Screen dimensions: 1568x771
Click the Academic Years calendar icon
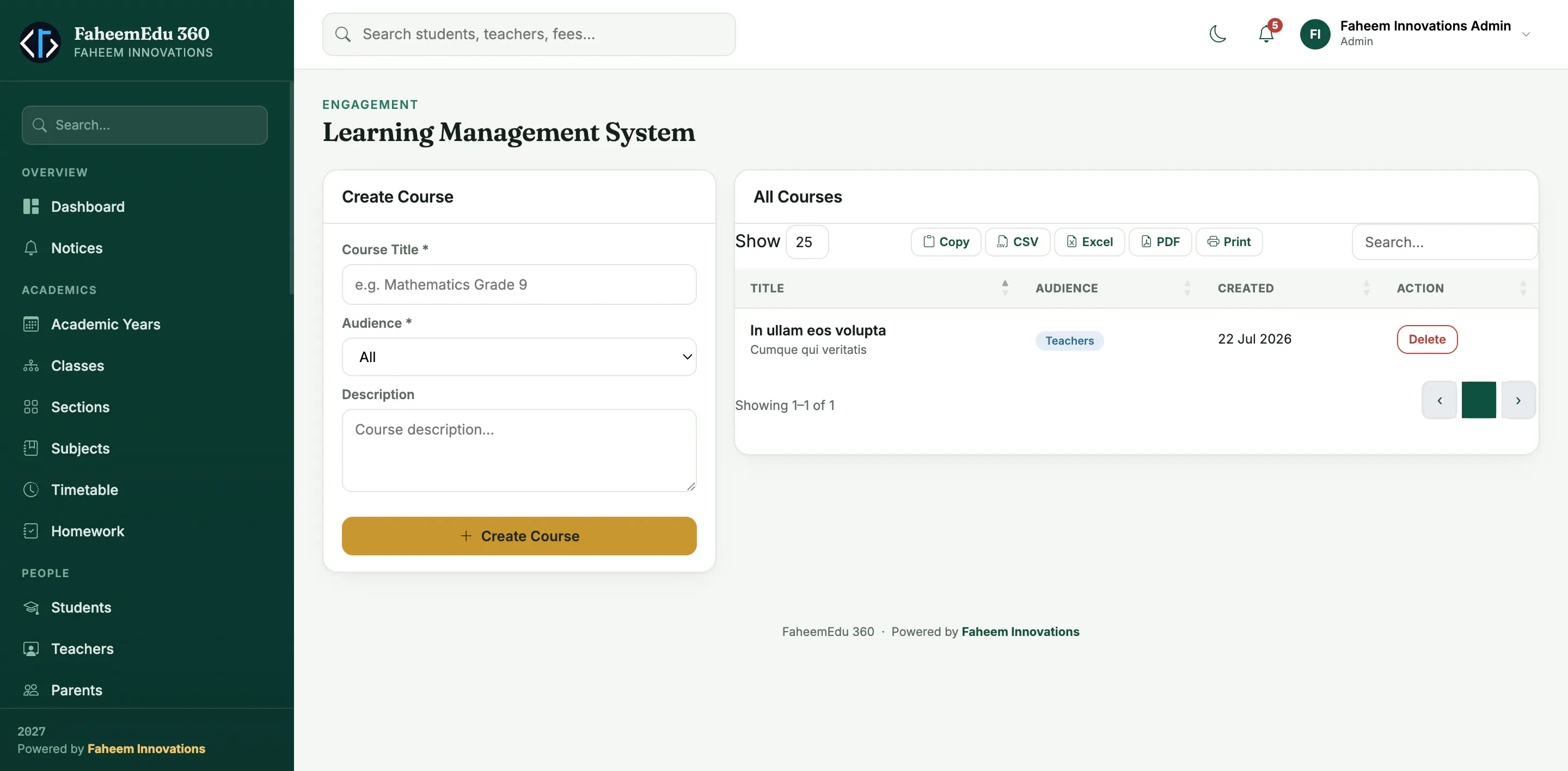[31, 325]
